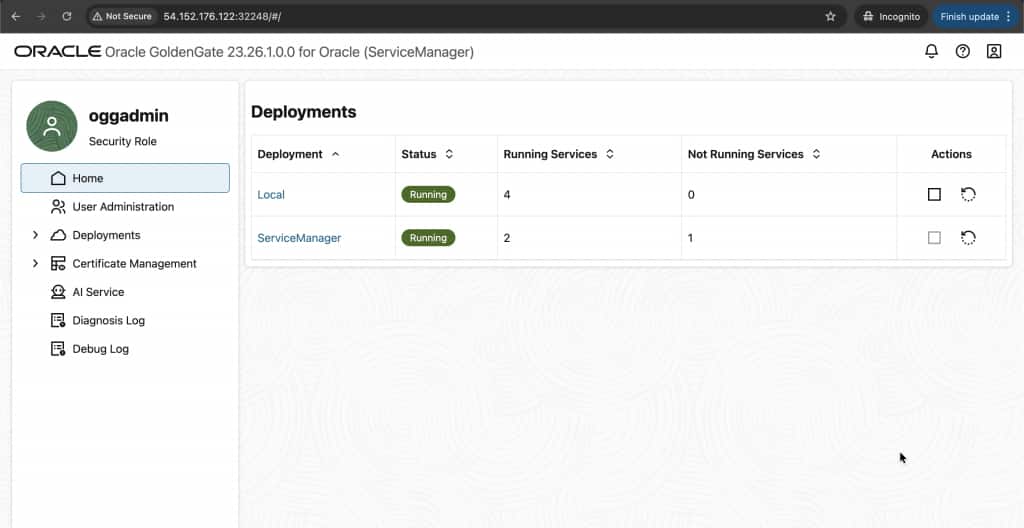Viewport: 1024px width, 528px height.
Task: Click the oggadmin username text
Action: [x=129, y=116]
